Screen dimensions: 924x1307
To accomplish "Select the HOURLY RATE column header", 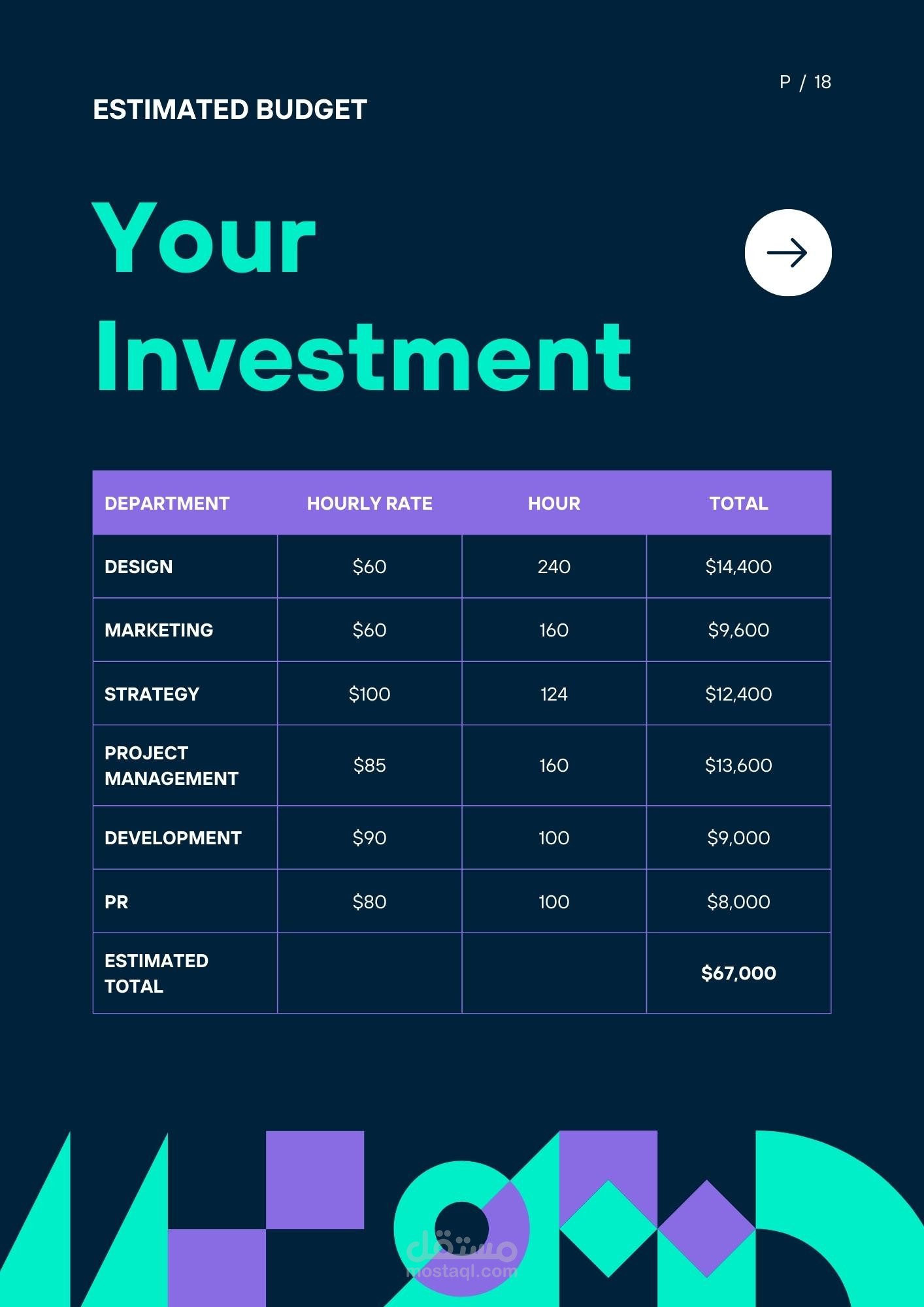I will coord(370,503).
